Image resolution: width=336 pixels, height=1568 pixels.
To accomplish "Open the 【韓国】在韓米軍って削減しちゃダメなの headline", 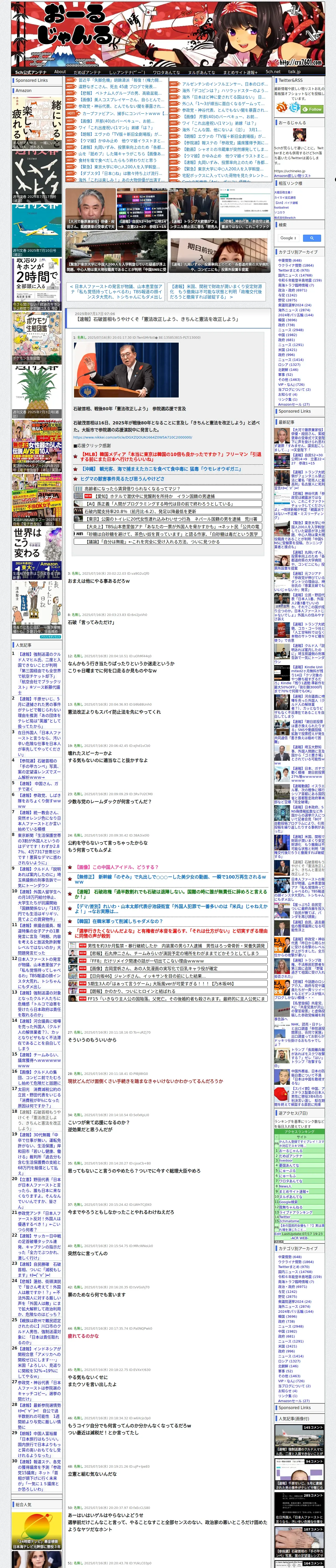I will coord(119,921).
